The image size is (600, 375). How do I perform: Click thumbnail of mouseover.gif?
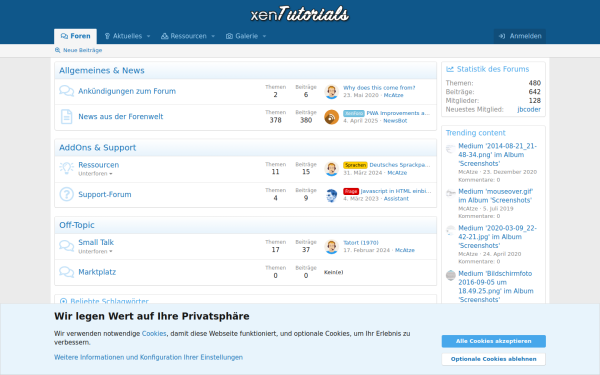point(450,194)
